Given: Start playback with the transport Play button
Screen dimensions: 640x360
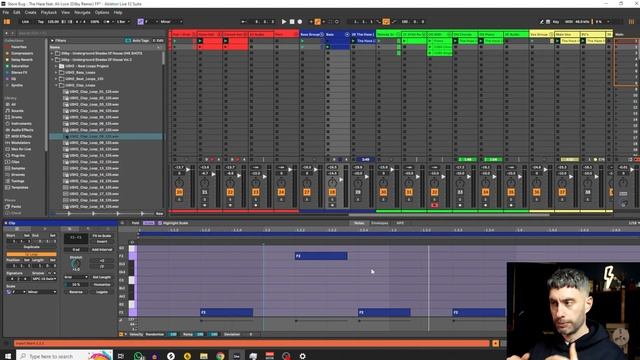Looking at the screenshot, I should point(284,22).
